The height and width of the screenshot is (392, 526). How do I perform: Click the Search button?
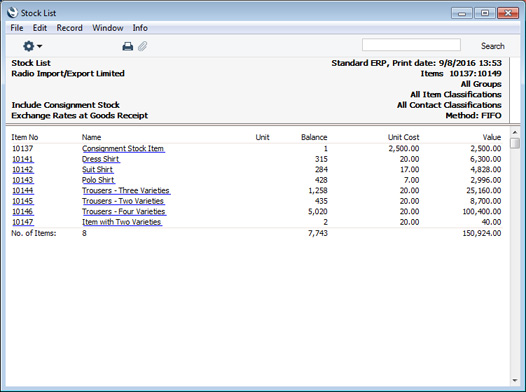[x=492, y=46]
